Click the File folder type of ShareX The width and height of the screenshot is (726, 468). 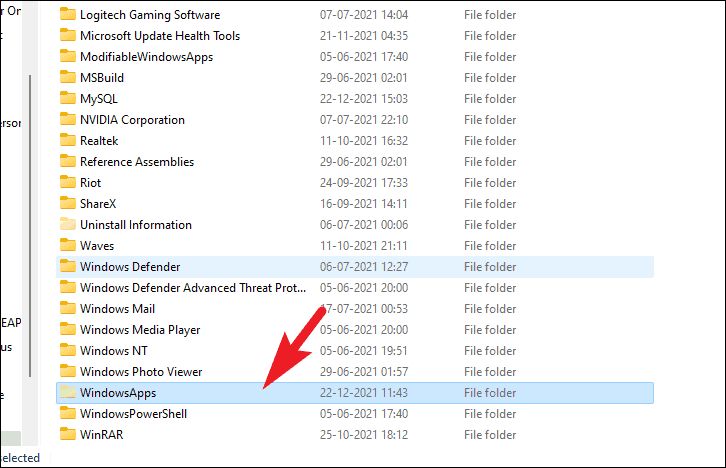[x=490, y=204]
